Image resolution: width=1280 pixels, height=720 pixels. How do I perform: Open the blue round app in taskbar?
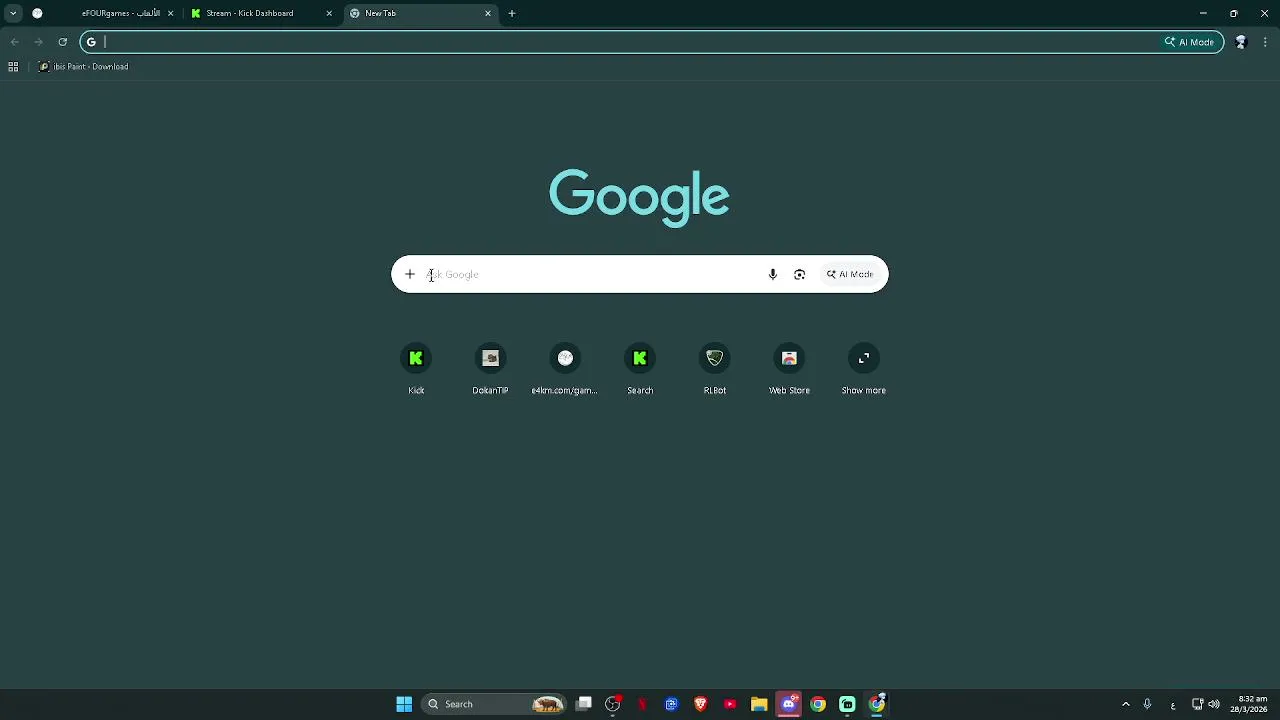(x=671, y=704)
